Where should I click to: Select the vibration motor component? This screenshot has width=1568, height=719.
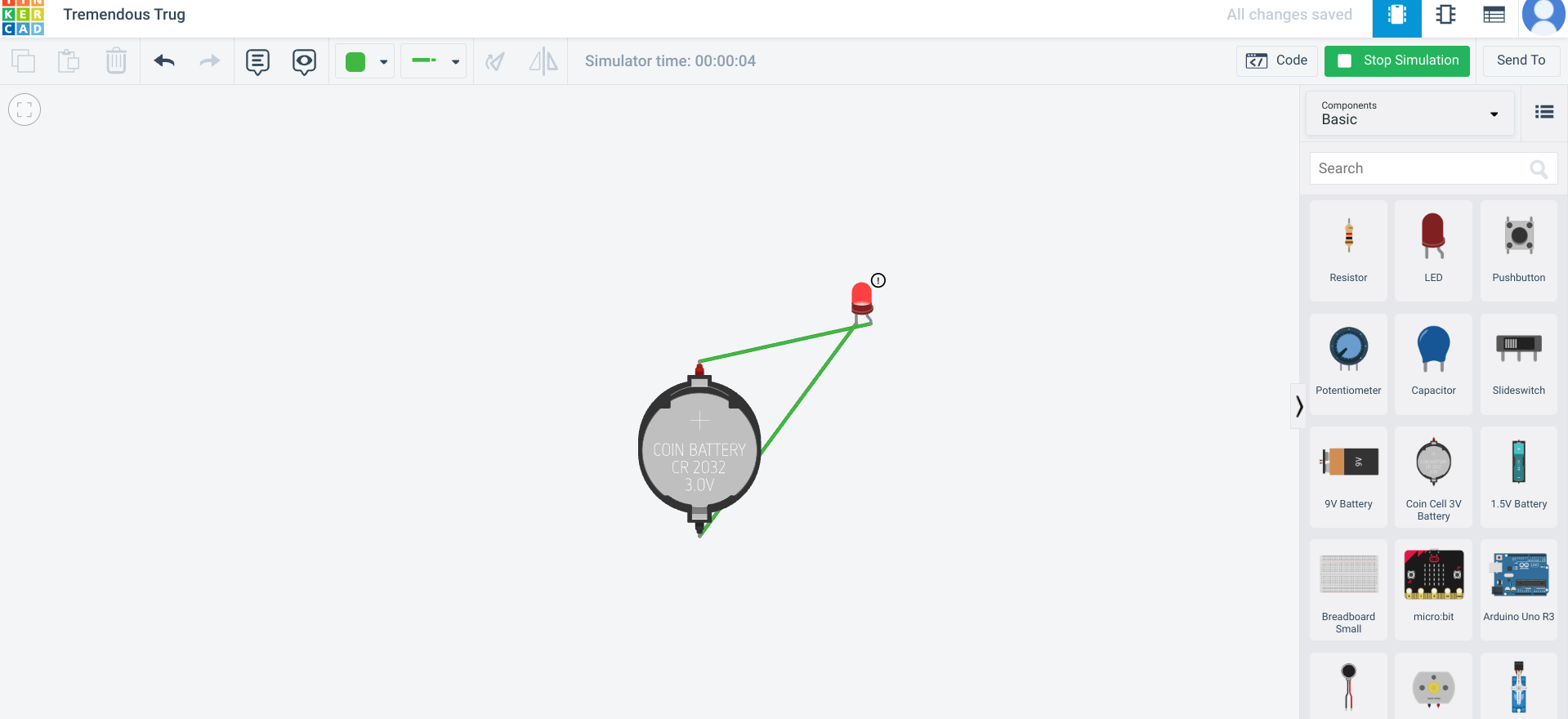coord(1348,686)
